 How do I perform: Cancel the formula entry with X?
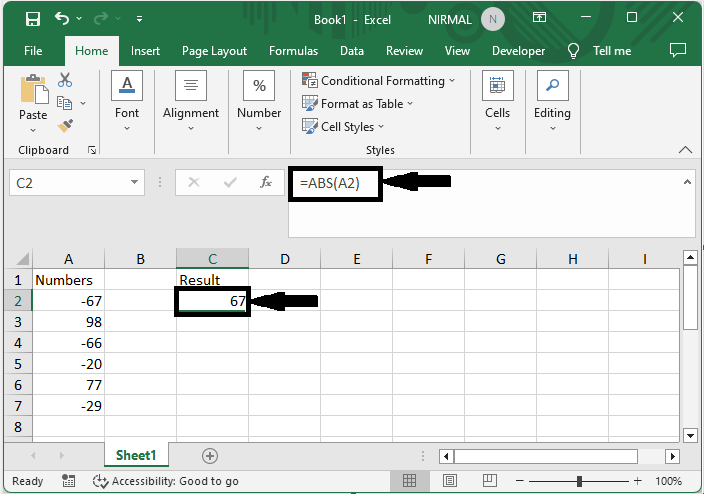(x=194, y=182)
